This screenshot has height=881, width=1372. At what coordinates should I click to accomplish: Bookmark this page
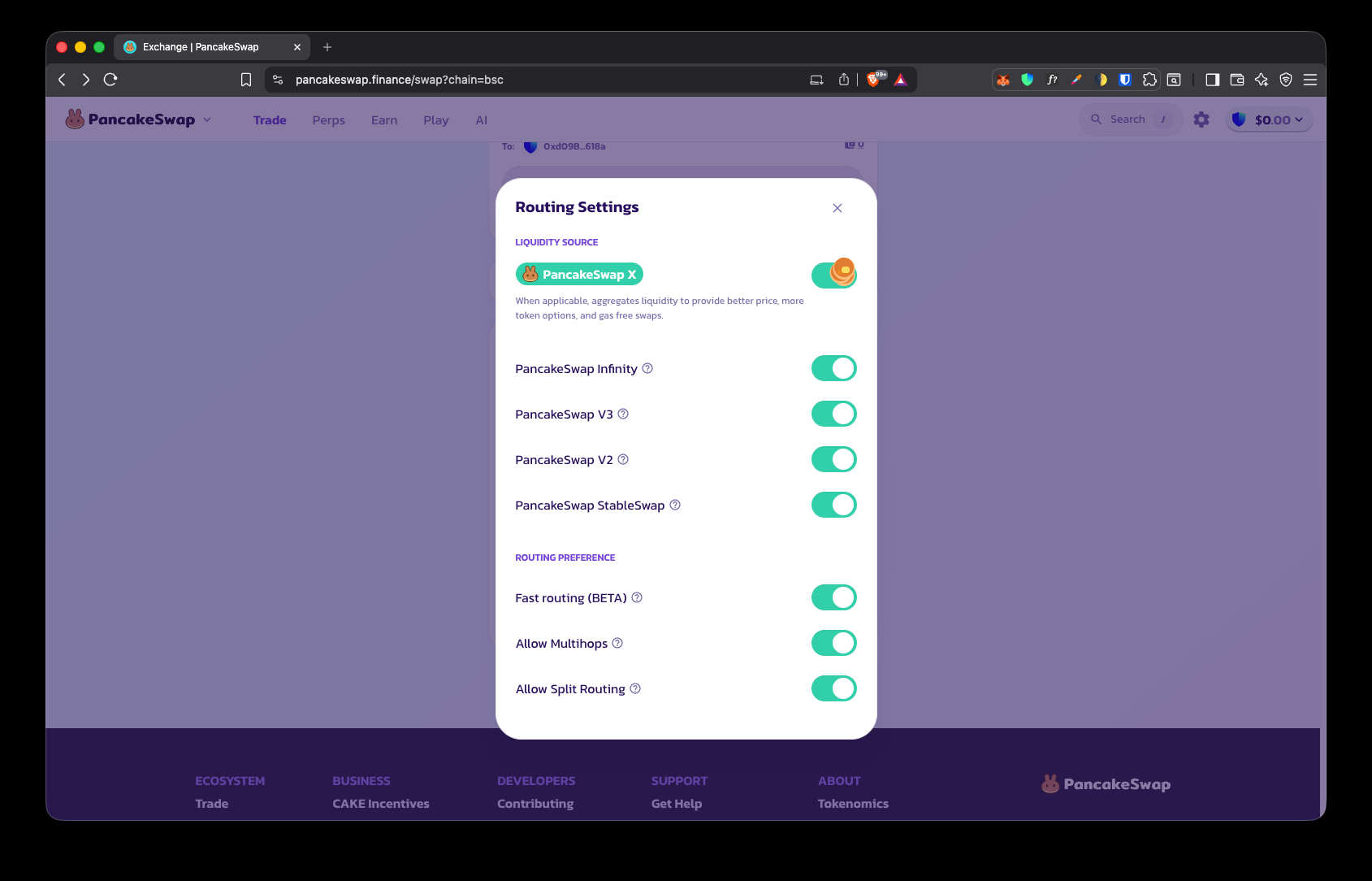pos(246,80)
